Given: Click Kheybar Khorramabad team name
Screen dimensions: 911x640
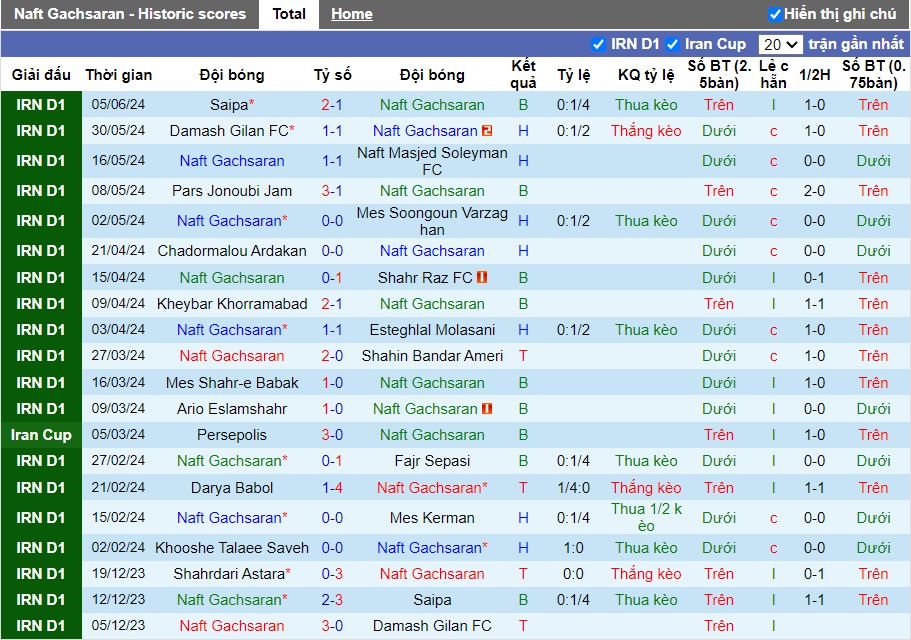Looking at the screenshot, I should tap(232, 304).
